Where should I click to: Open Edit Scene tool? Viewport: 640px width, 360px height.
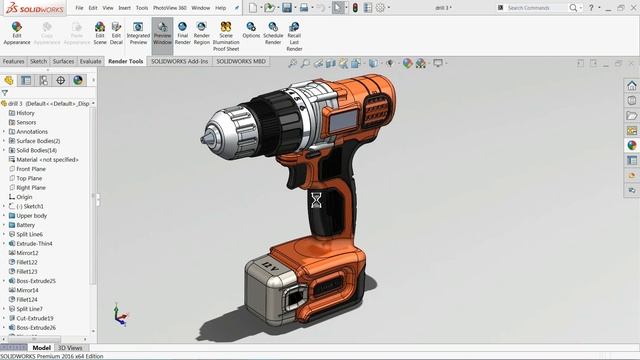click(x=100, y=33)
